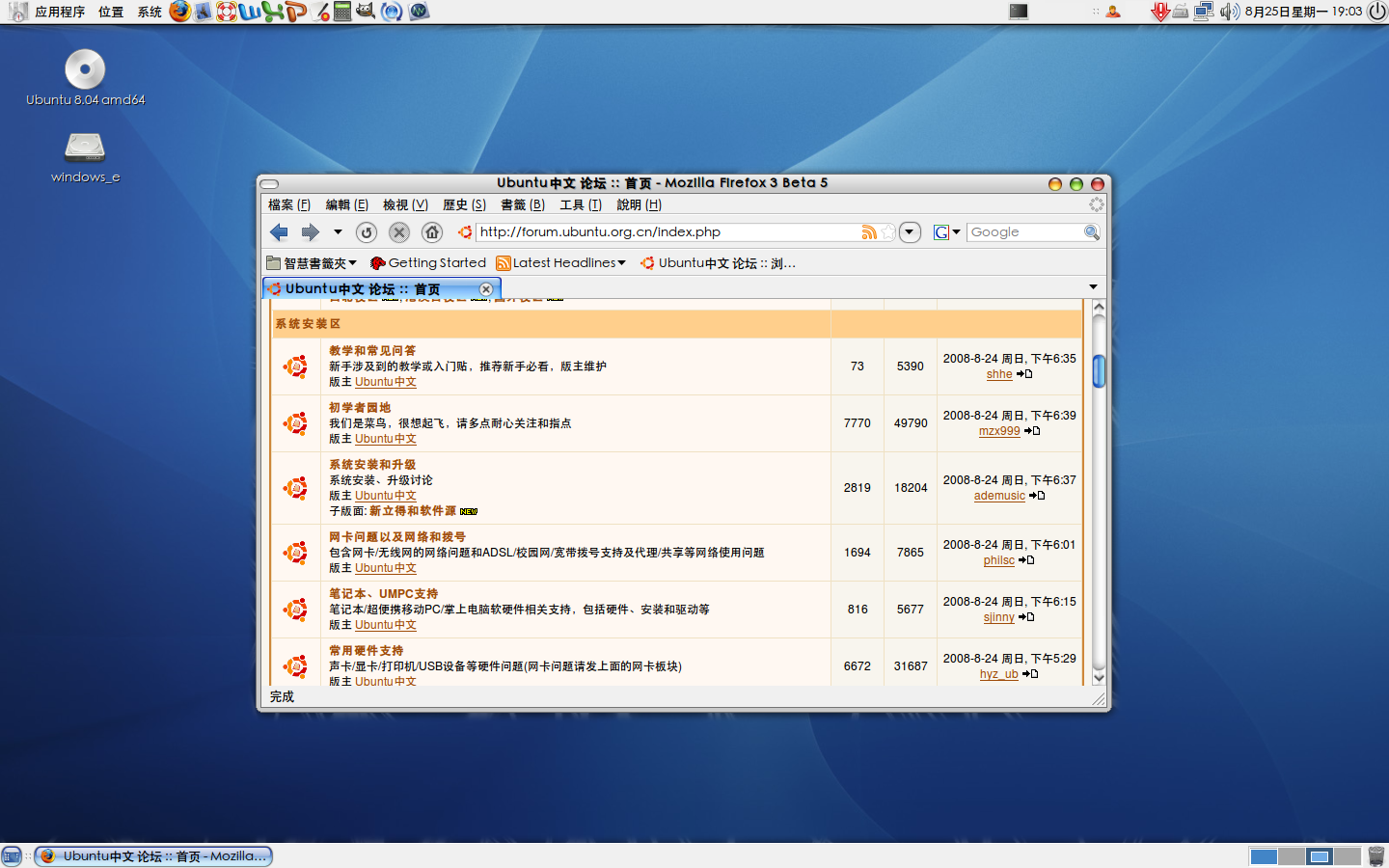Click the user switcher icon in panel
The height and width of the screenshot is (868, 1389).
click(x=1113, y=12)
